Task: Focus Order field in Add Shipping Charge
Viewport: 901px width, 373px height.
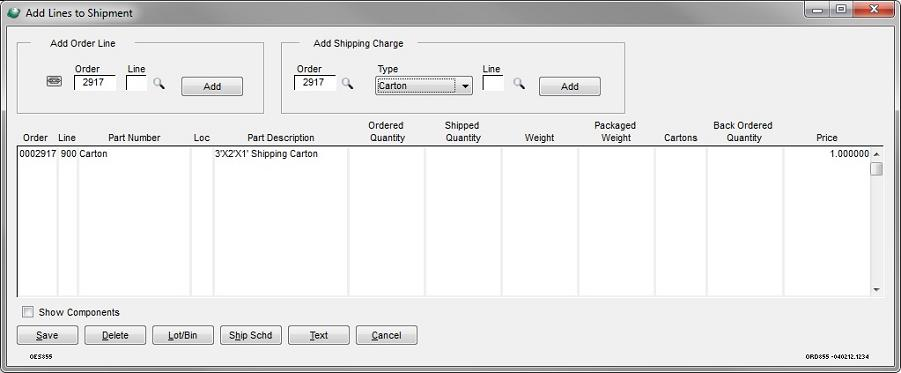Action: [315, 83]
